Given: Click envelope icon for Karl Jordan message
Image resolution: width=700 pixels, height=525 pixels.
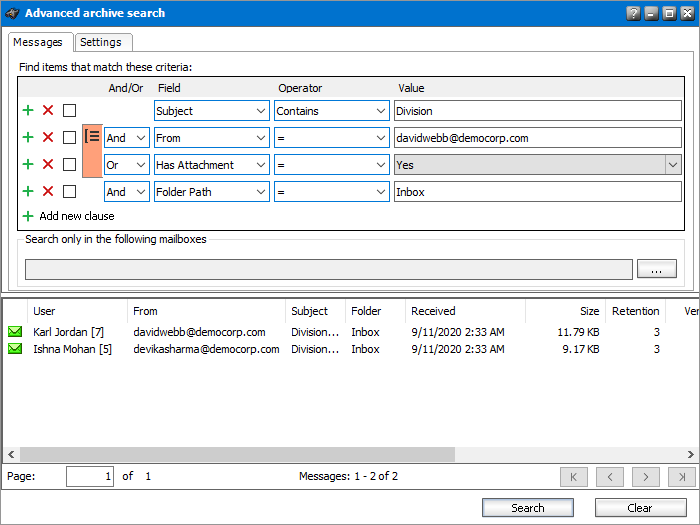Looking at the screenshot, I should coord(15,332).
